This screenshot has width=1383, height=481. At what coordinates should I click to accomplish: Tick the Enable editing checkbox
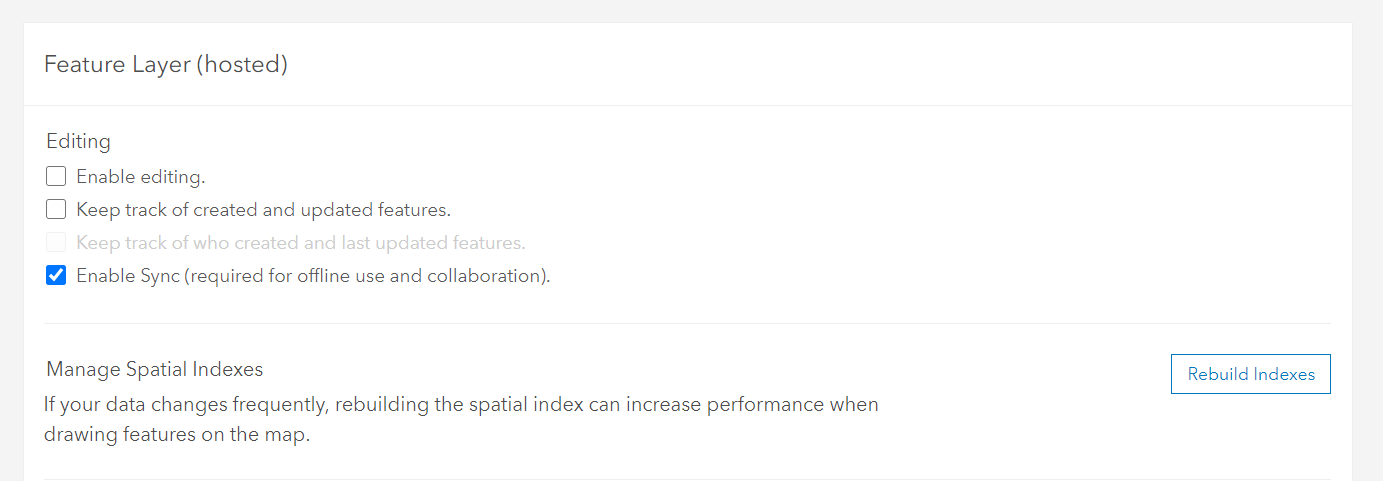[x=56, y=177]
